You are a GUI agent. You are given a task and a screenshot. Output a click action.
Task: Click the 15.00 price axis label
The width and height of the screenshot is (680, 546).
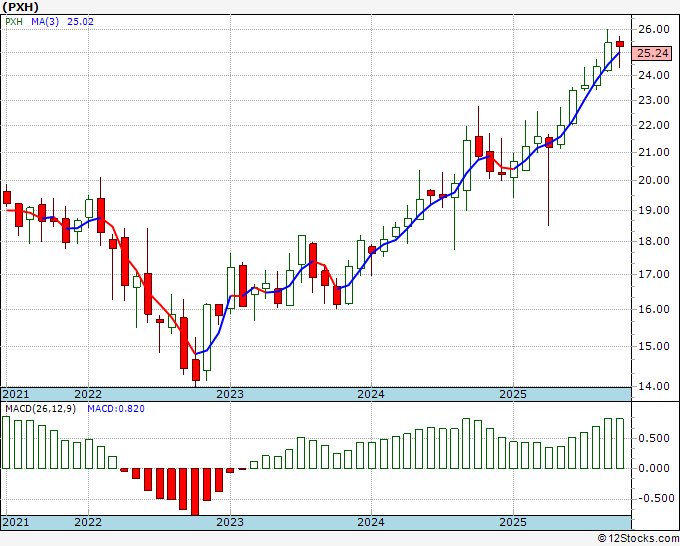click(654, 347)
